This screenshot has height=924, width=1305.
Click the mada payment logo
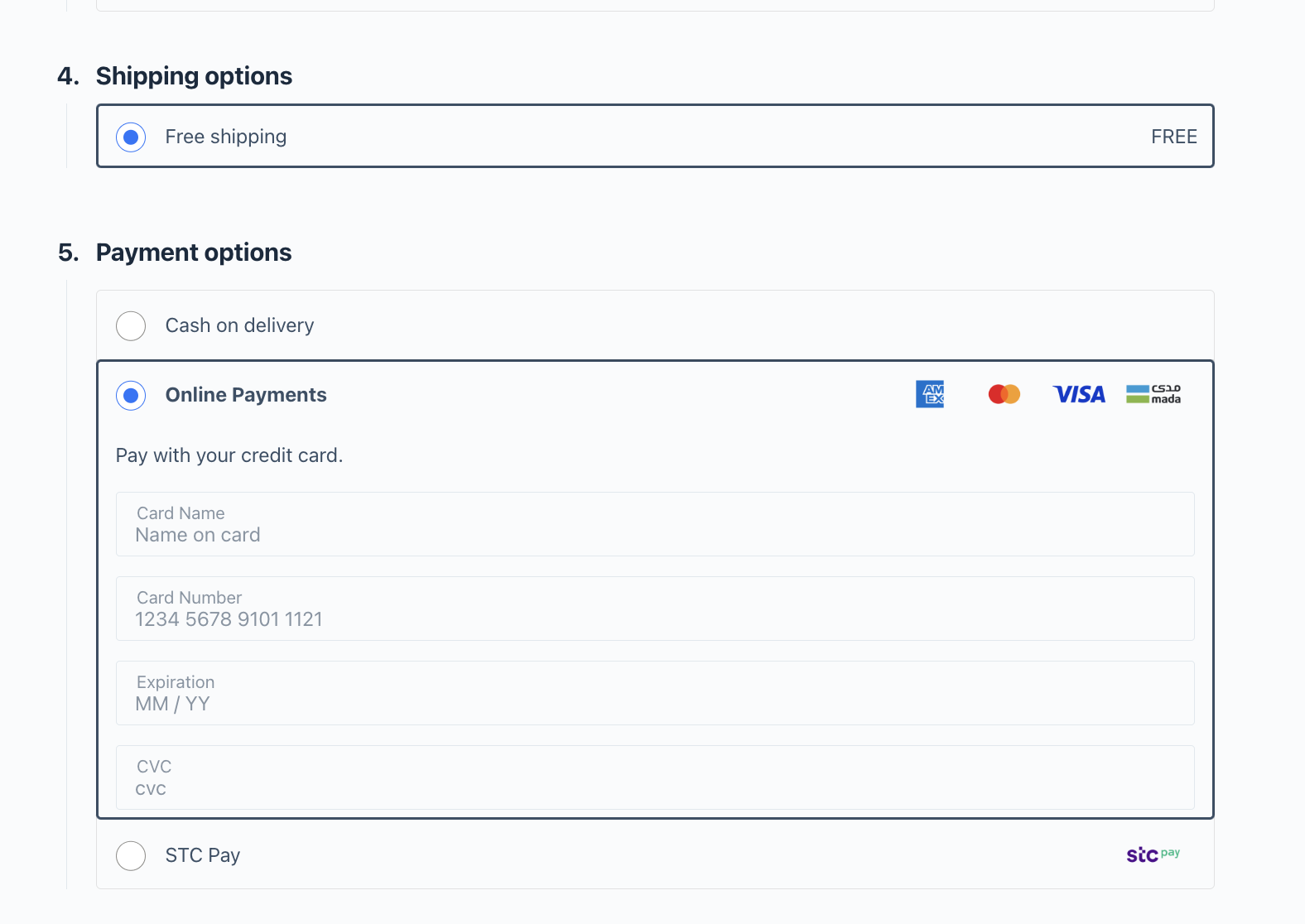(x=1153, y=394)
